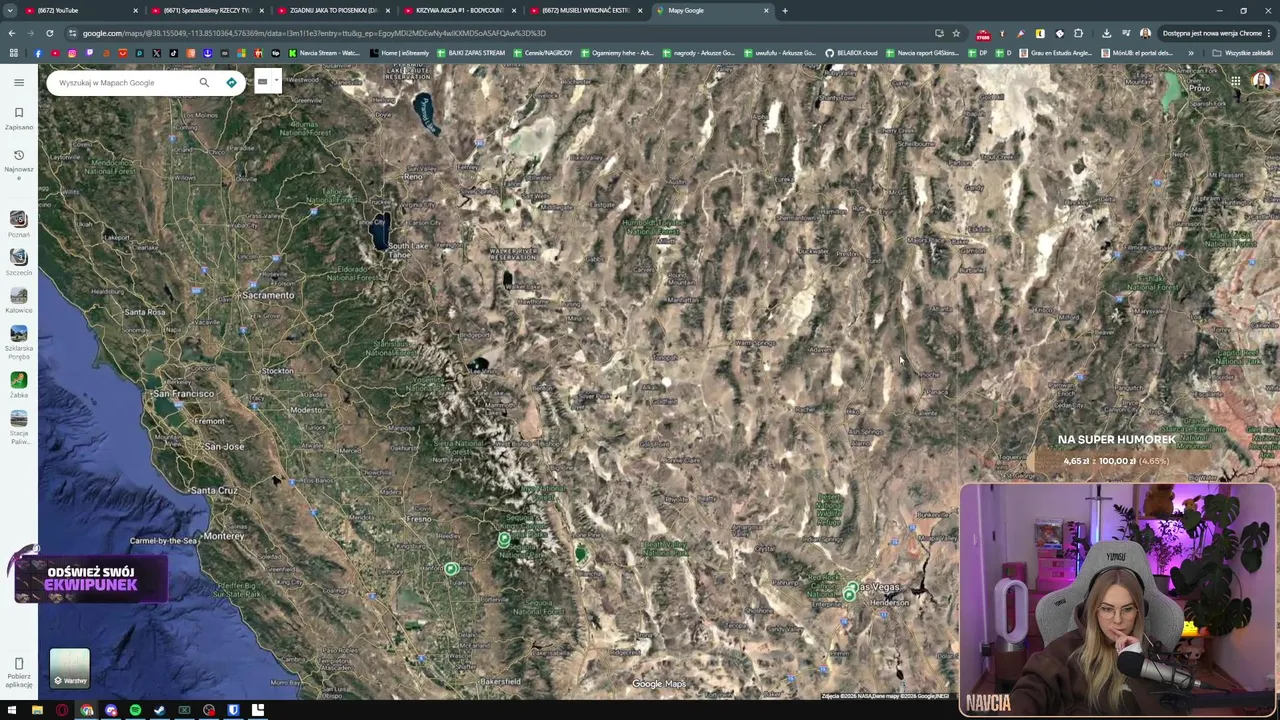Image resolution: width=1280 pixels, height=720 pixels.
Task: Open BAJKI ZAPAS STREAM bookmark
Action: [x=471, y=53]
